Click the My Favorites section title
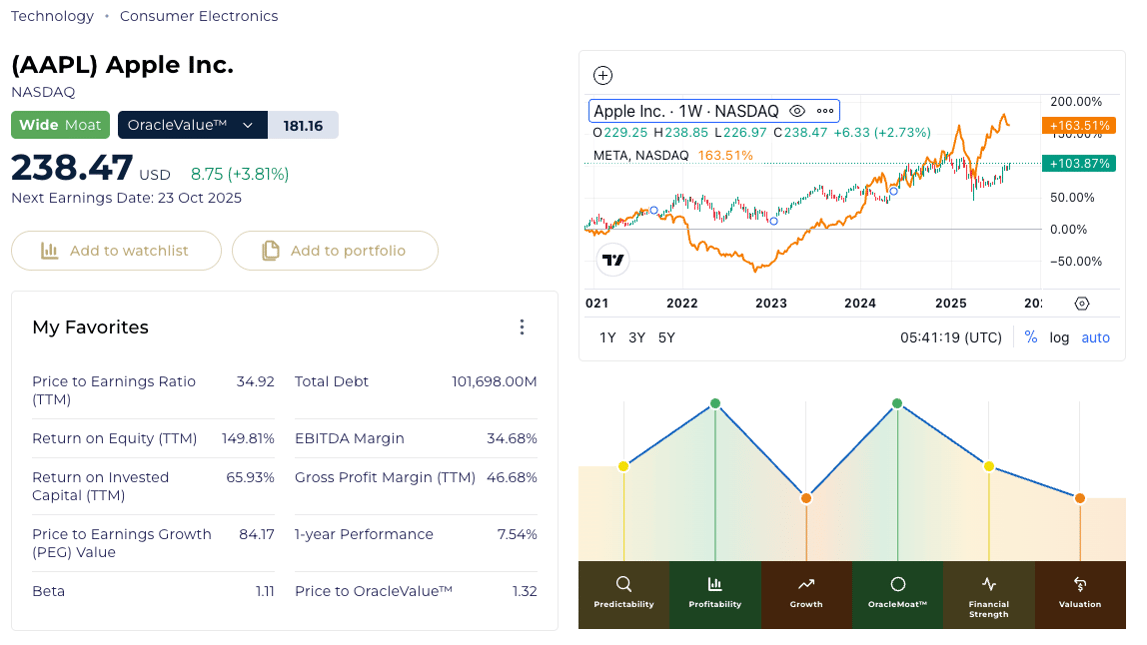The image size is (1147, 645). (x=91, y=327)
